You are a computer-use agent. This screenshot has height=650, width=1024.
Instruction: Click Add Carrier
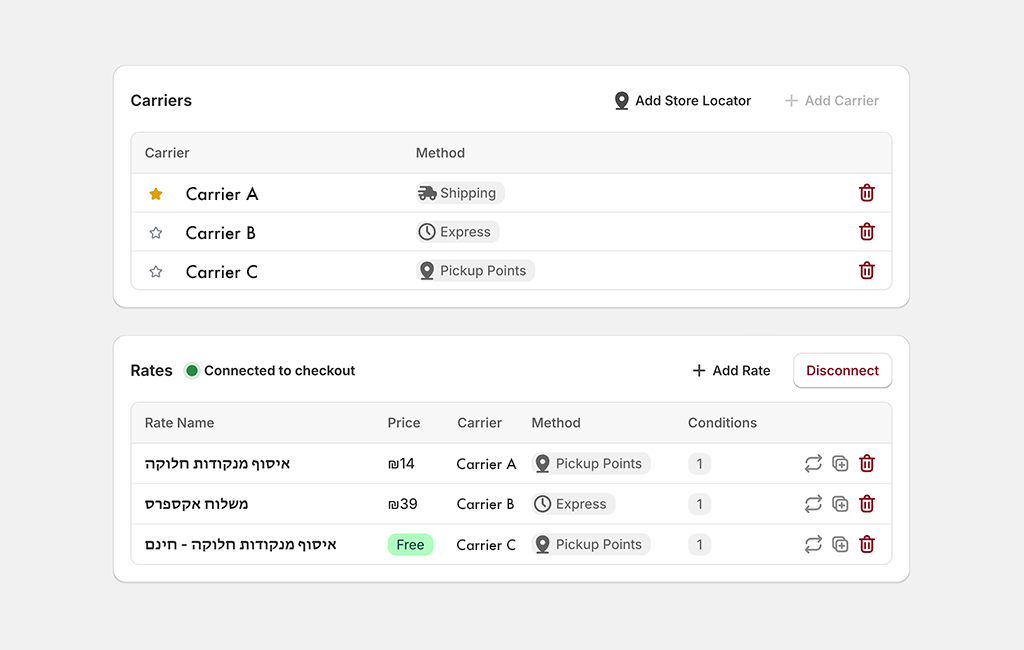pos(831,101)
